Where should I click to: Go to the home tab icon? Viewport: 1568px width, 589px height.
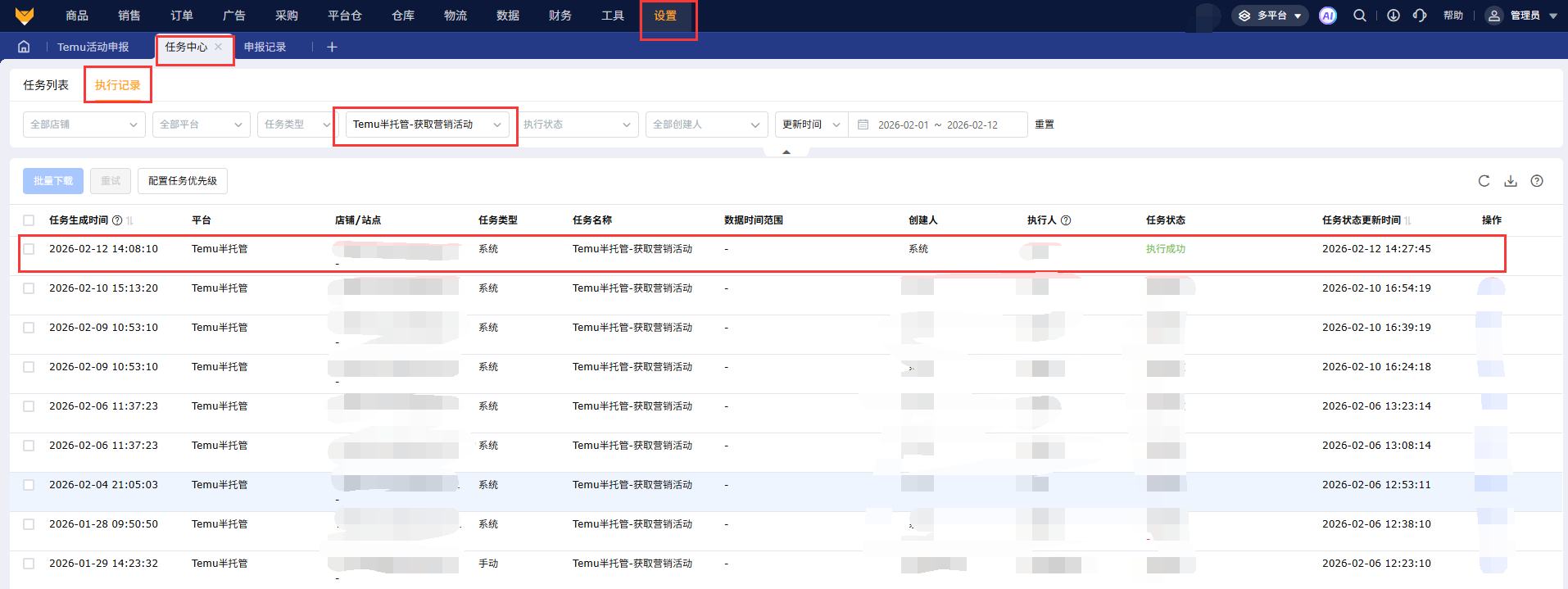(x=24, y=47)
